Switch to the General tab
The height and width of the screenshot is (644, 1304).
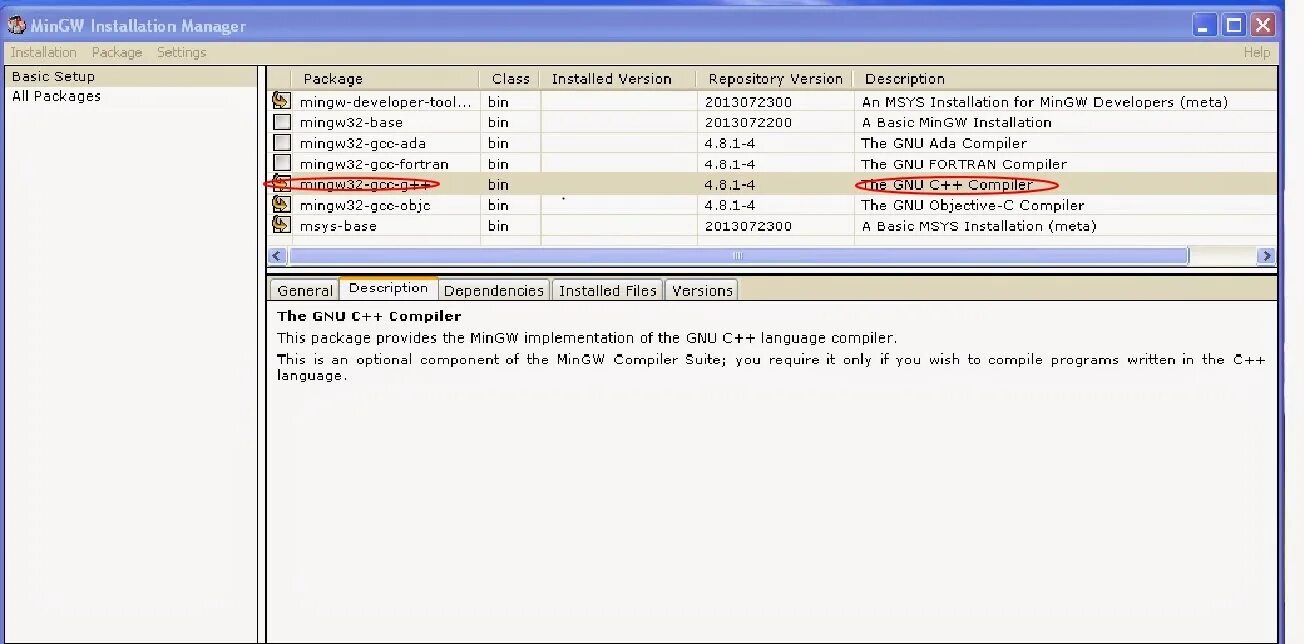(x=304, y=290)
